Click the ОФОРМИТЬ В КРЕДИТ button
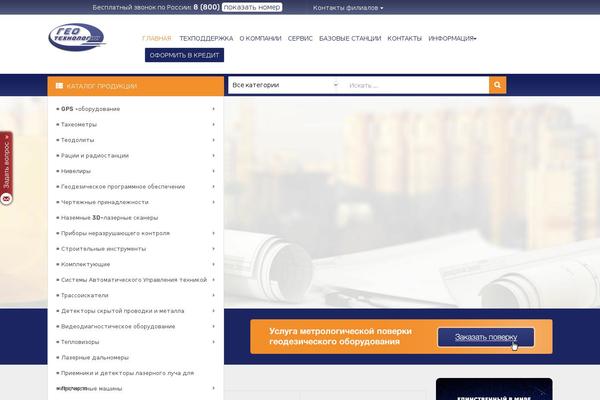Viewport: 600px width, 400px height. tap(184, 55)
